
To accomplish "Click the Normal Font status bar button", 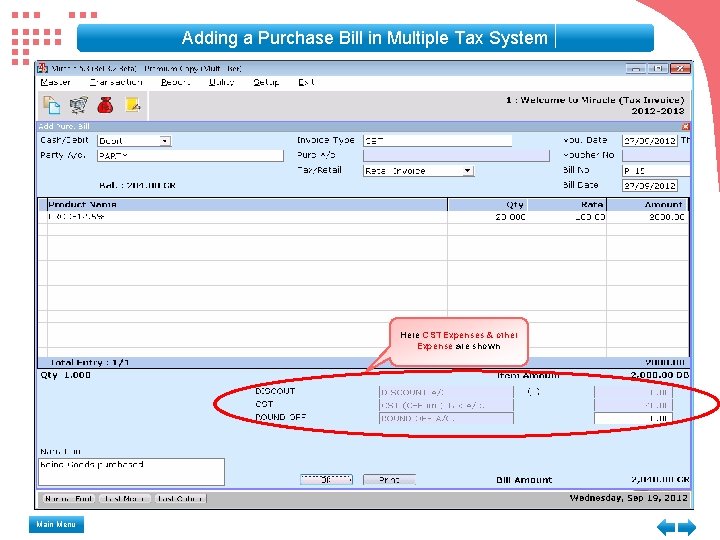I will 68,499.
